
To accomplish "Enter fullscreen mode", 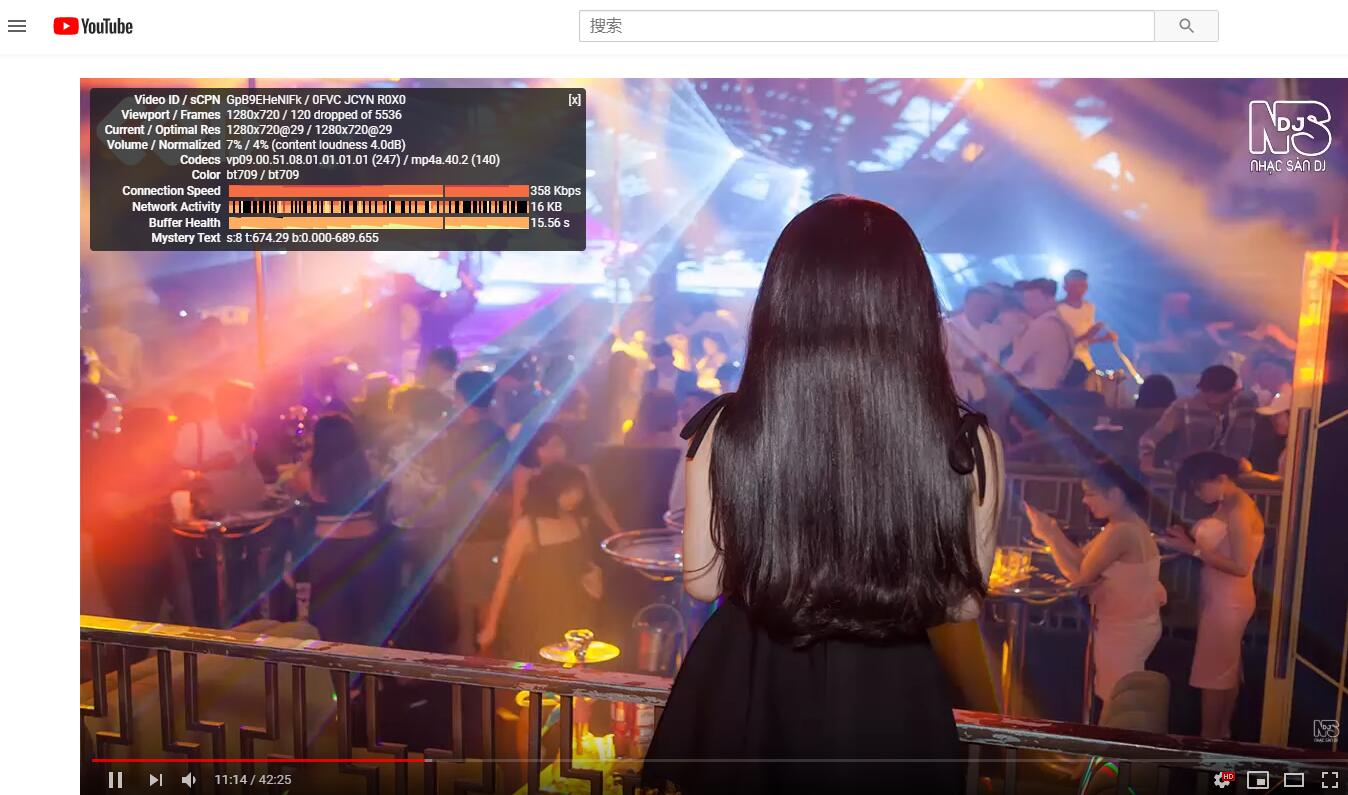I will pos(1329,780).
